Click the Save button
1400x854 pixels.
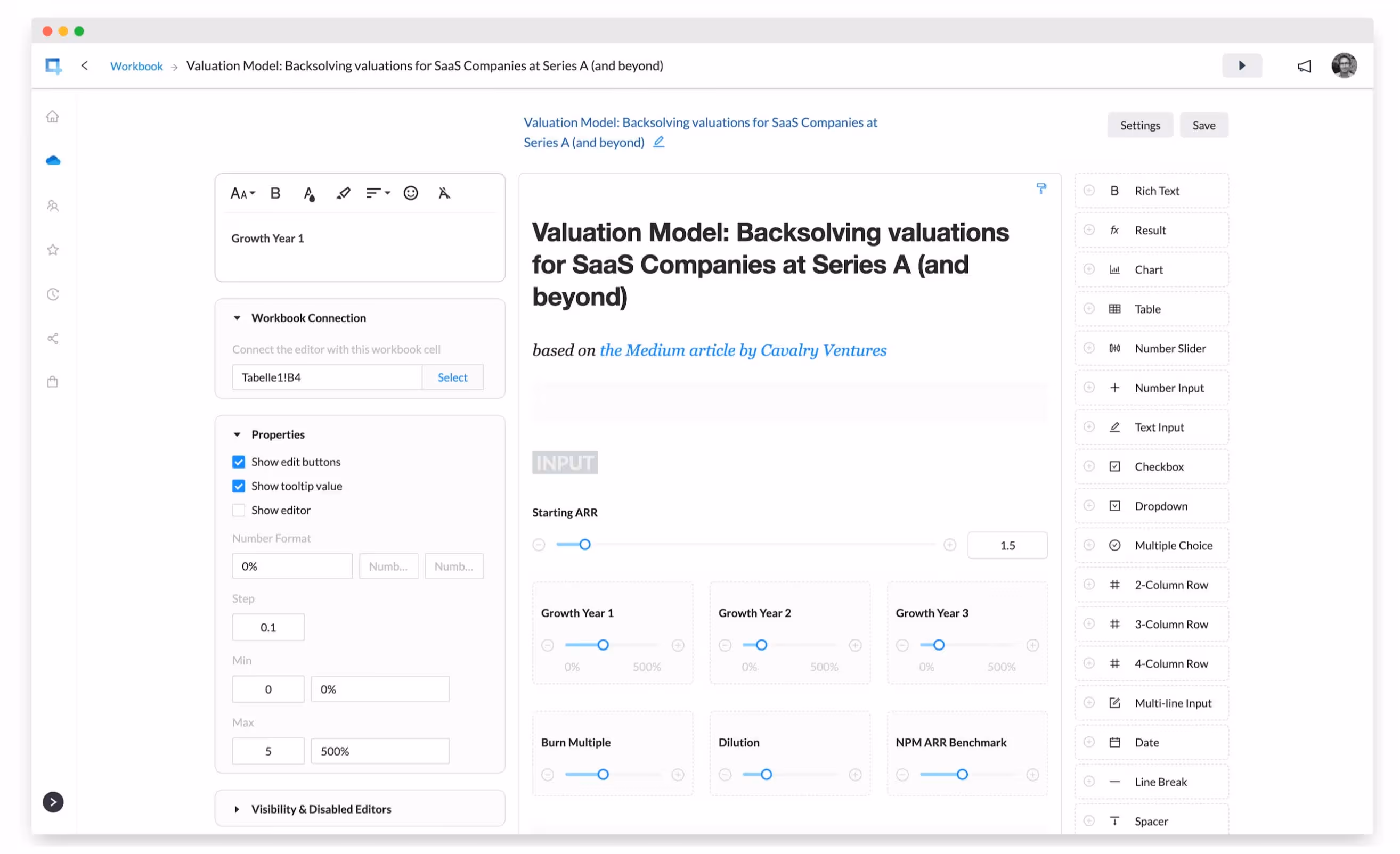pos(1204,126)
